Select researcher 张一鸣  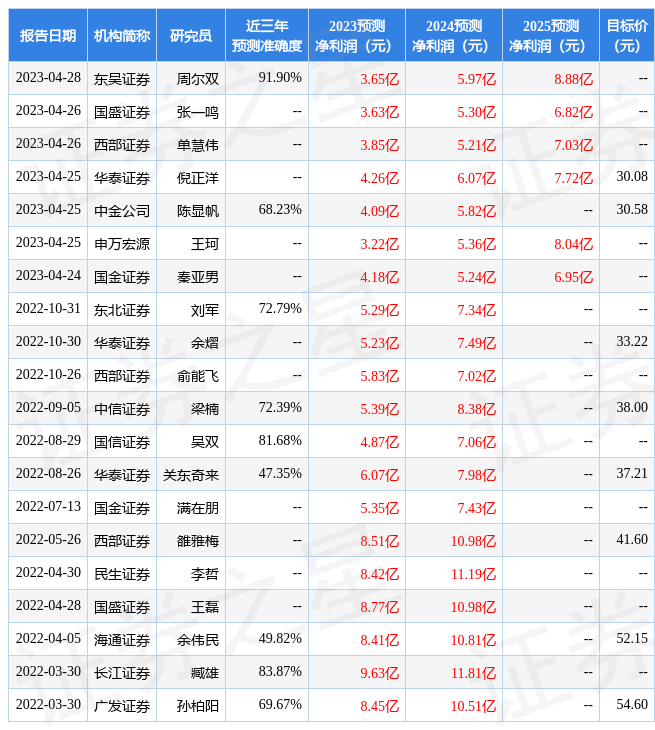click(x=198, y=112)
